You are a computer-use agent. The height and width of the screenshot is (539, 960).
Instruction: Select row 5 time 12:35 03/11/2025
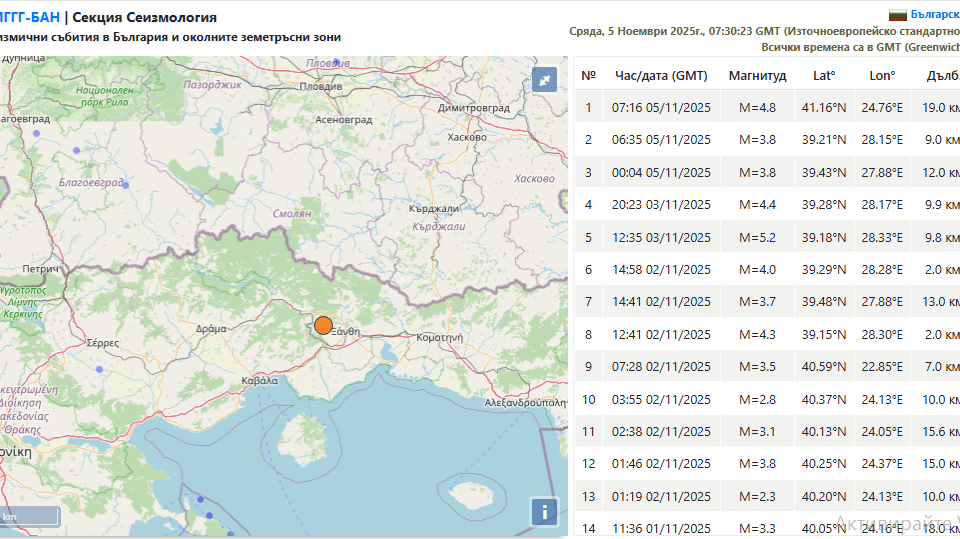pos(661,238)
